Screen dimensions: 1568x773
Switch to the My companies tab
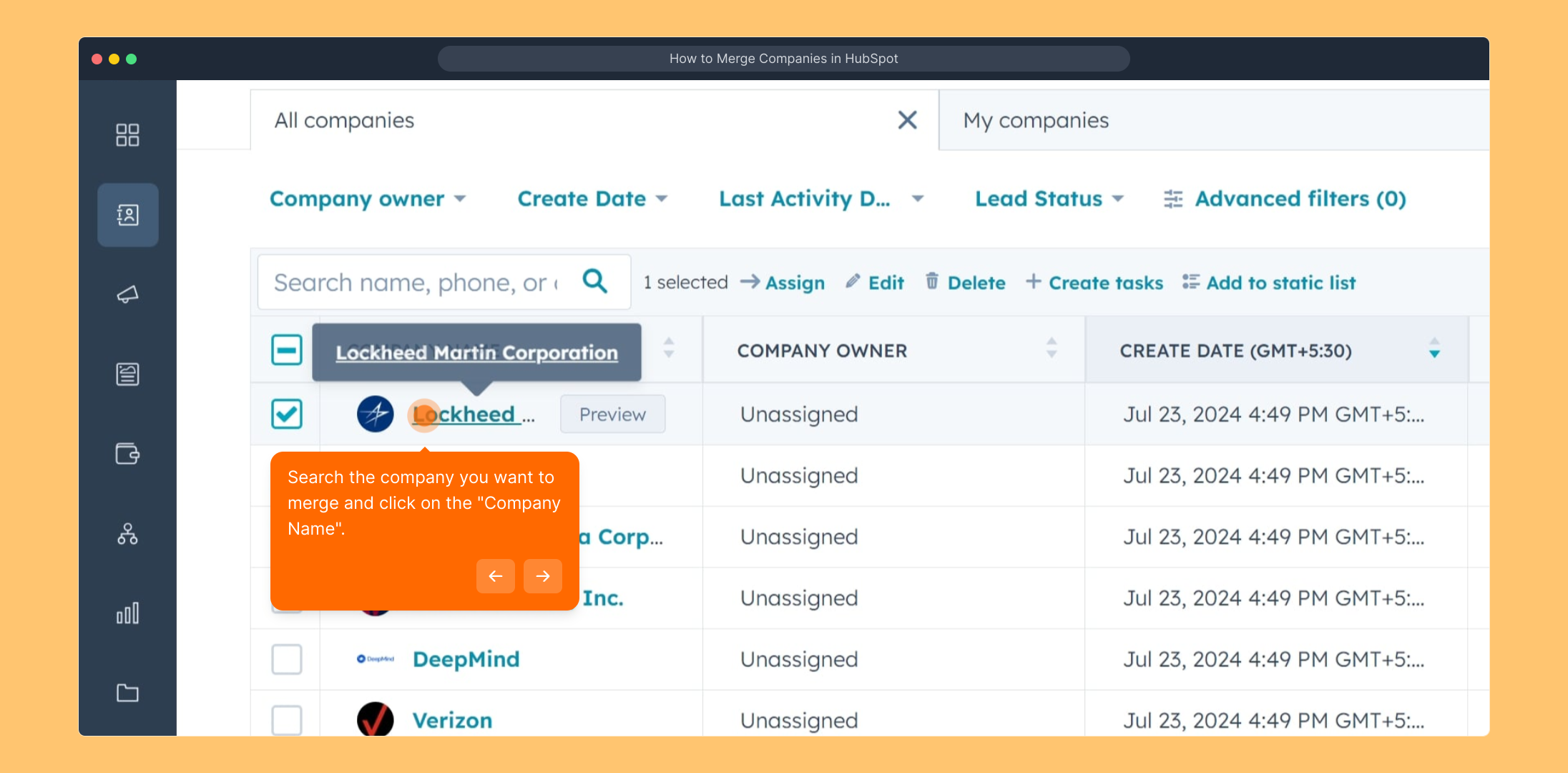pos(1036,120)
